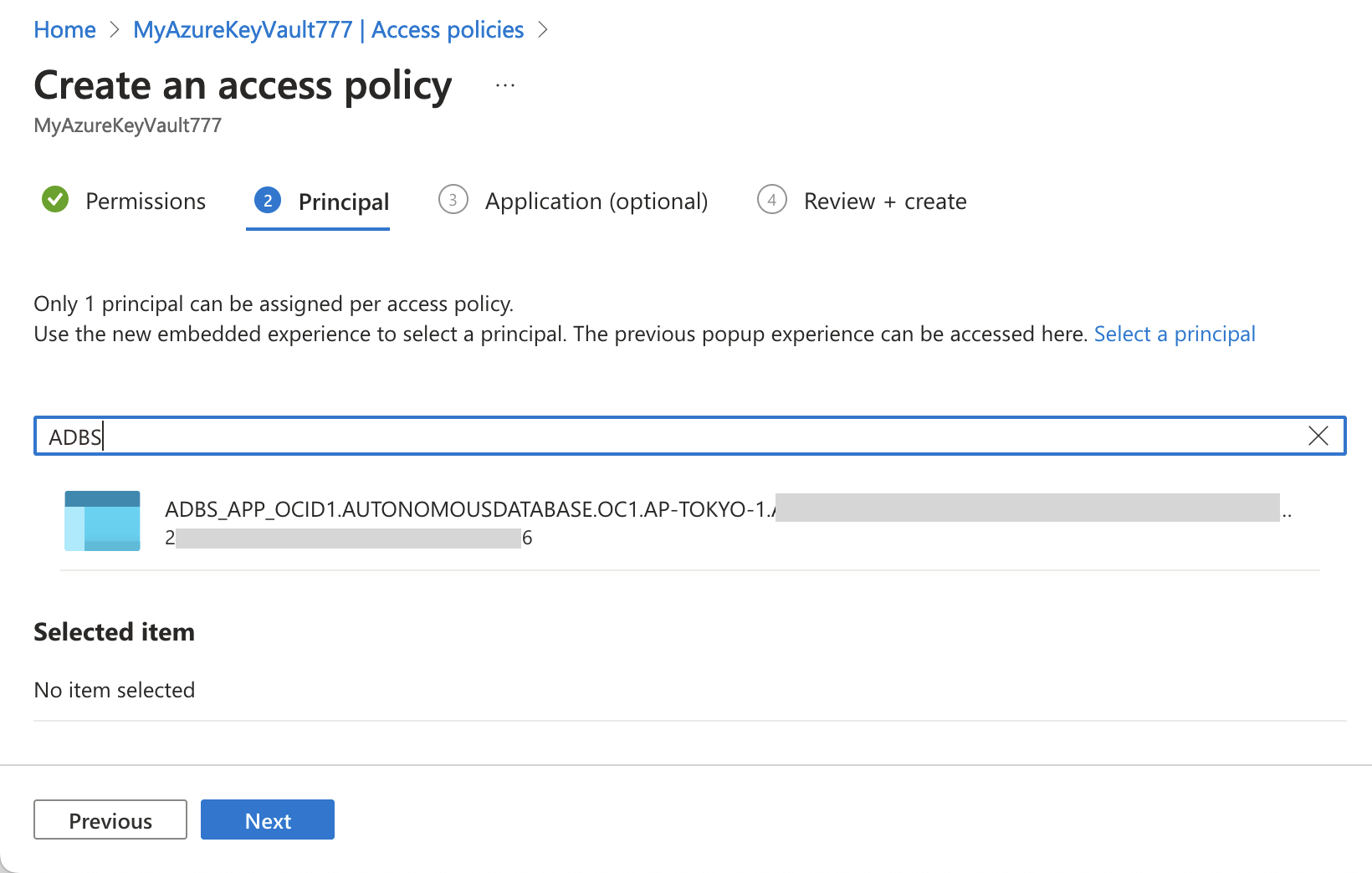
Task: Select the ADBS_APP_OCID1 principal result
Action: click(x=468, y=509)
